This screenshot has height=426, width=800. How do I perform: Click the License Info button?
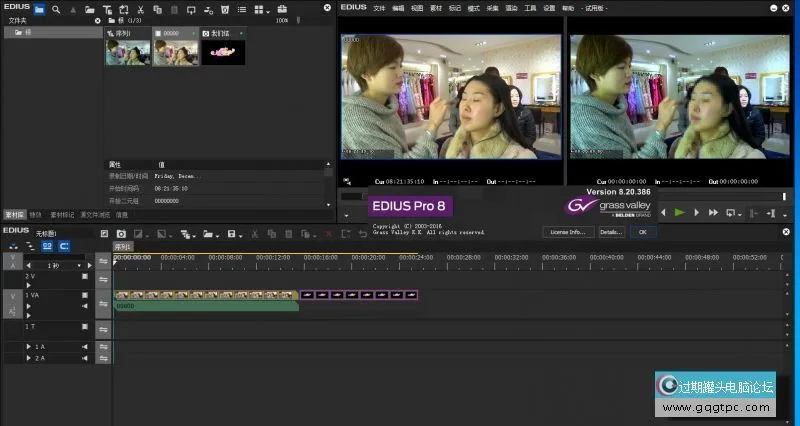(568, 231)
